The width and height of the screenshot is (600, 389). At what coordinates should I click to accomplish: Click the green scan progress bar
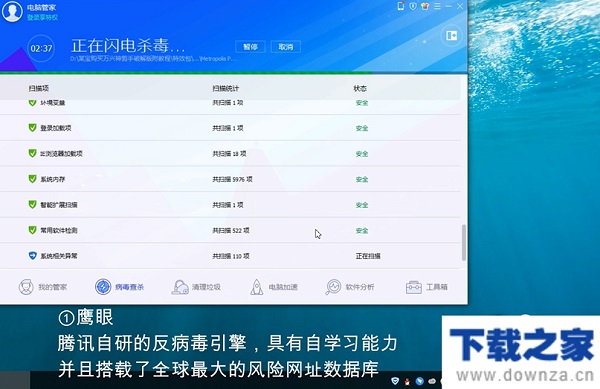point(186,72)
